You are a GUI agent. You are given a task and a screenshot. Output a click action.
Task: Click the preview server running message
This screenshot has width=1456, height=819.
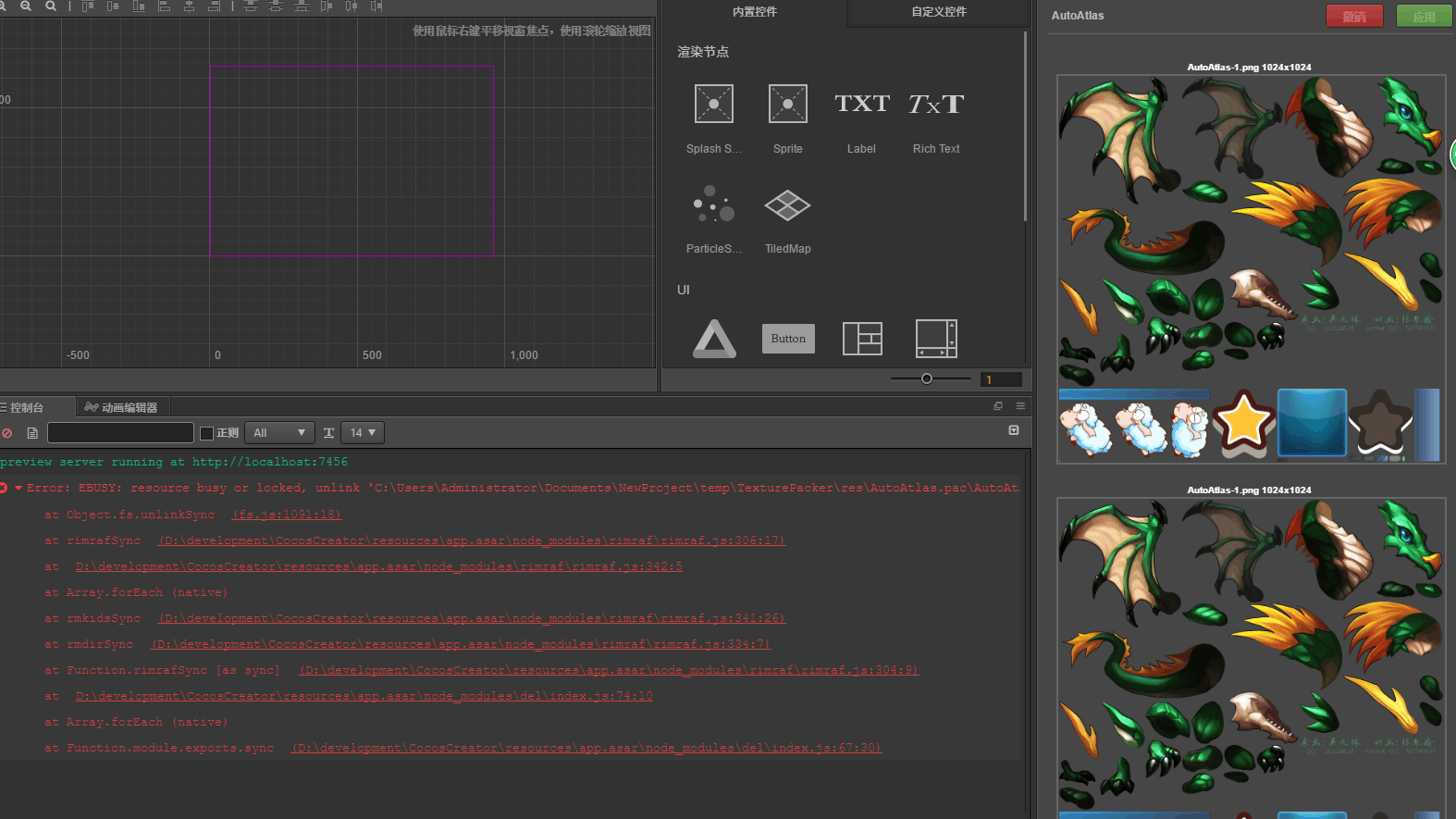(x=174, y=462)
